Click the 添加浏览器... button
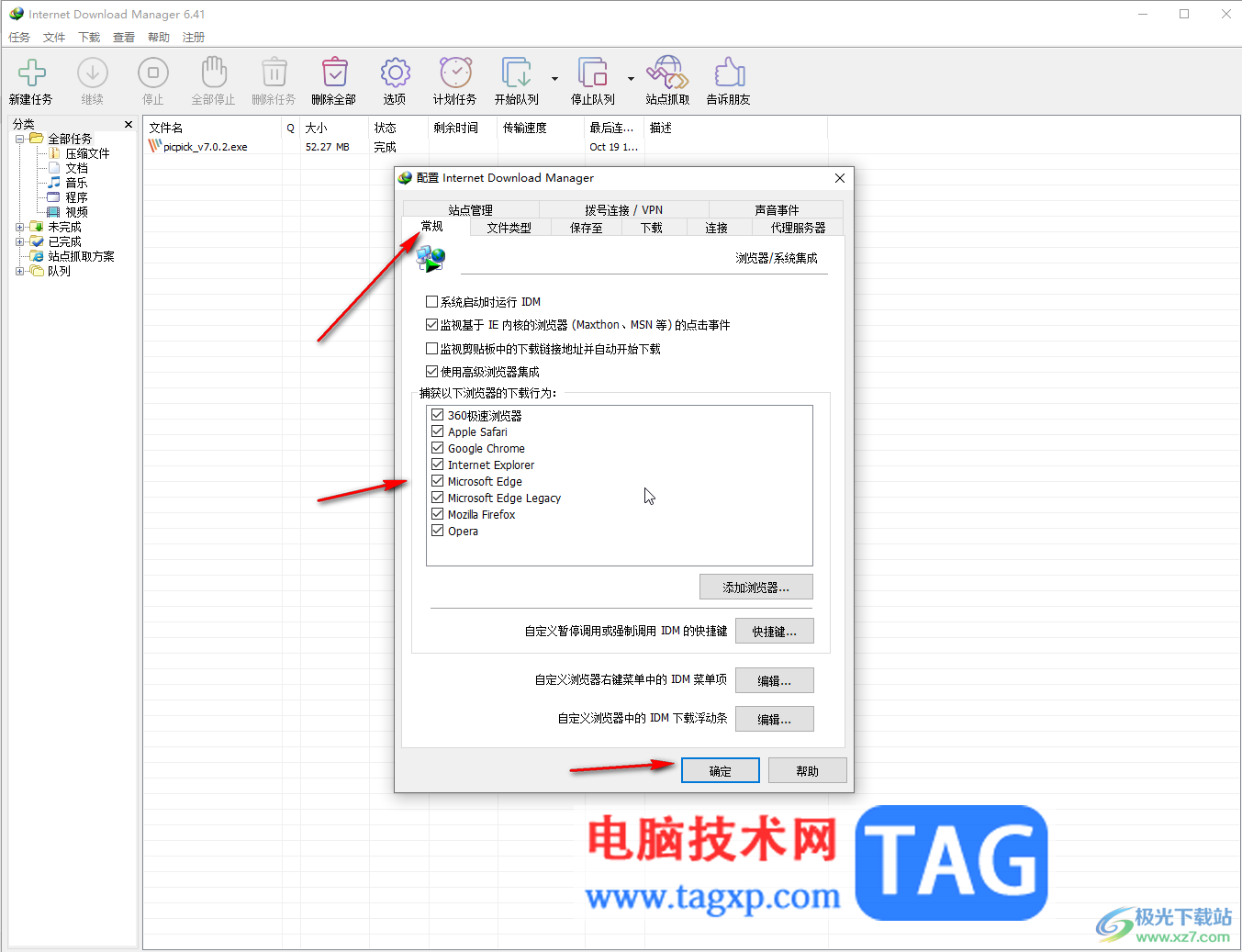 point(756,588)
